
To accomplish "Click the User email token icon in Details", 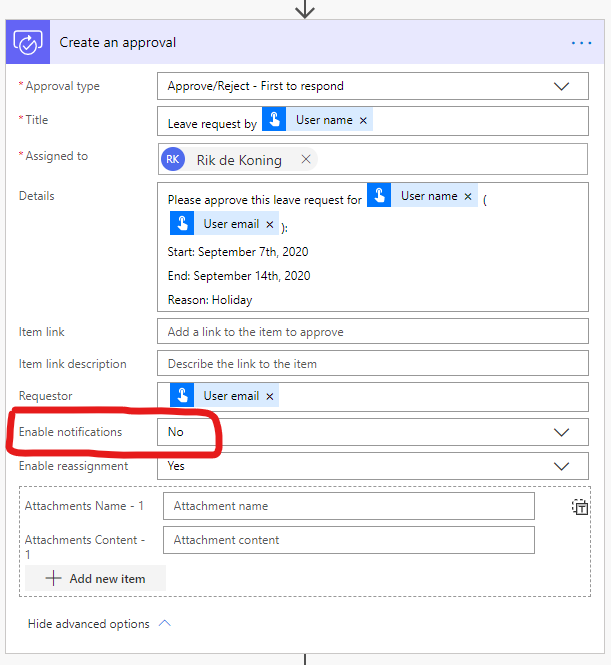I will (182, 223).
